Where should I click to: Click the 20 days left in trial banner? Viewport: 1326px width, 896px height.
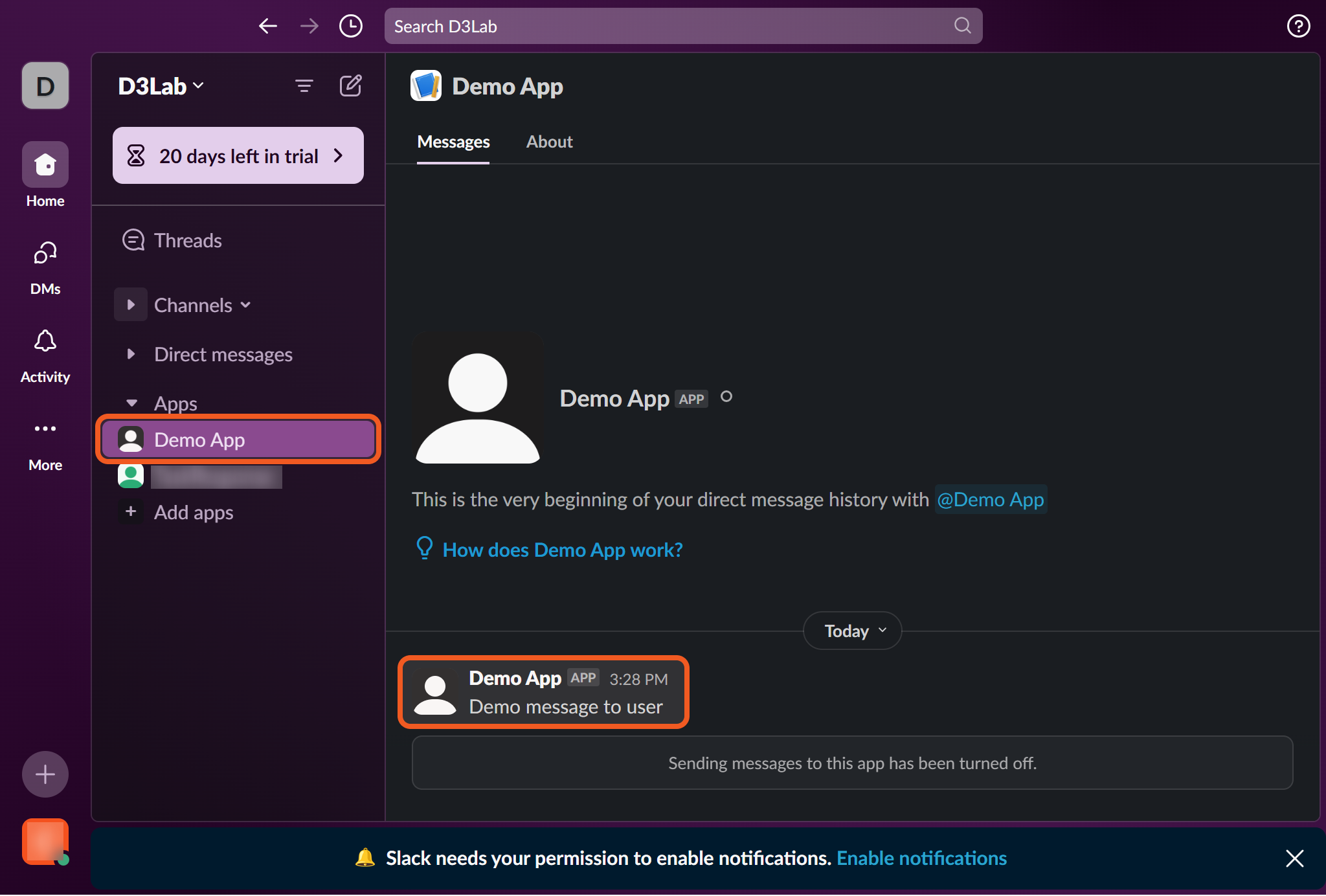click(238, 156)
